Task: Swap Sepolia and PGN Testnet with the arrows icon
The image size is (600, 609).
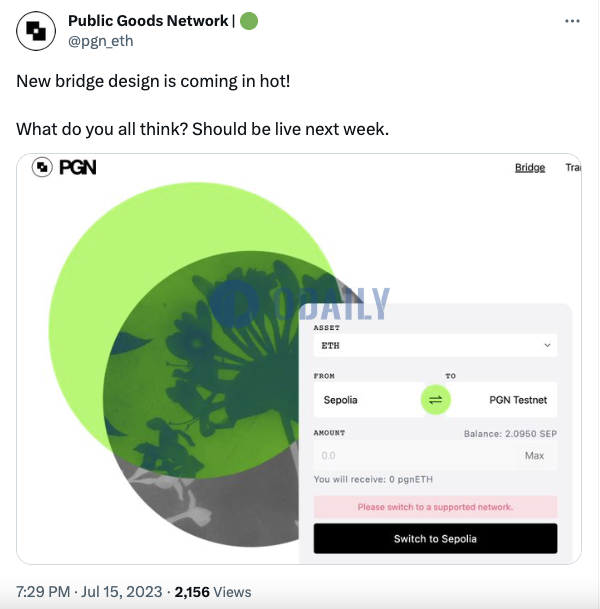Action: point(435,400)
